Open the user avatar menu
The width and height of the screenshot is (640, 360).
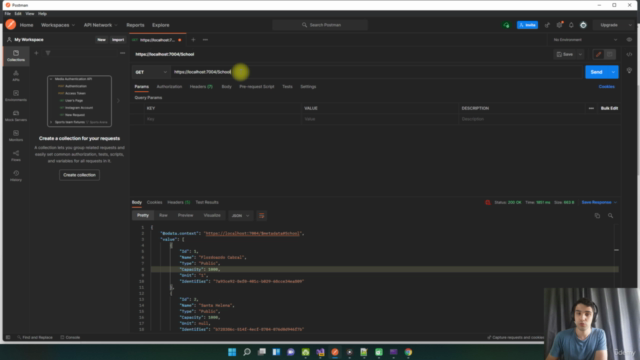pyautogui.click(x=583, y=25)
